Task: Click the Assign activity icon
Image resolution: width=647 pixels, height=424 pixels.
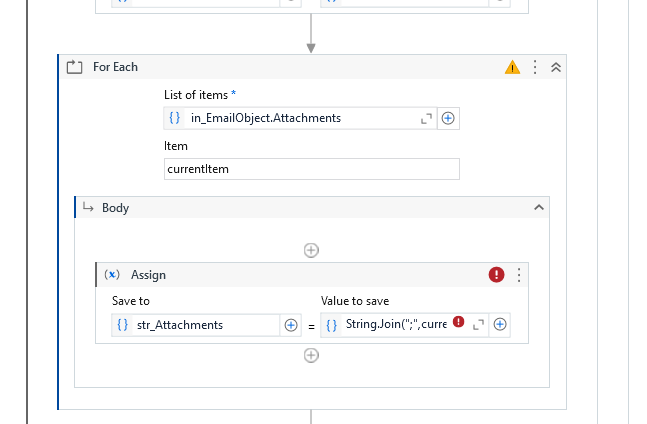Action: [x=112, y=275]
